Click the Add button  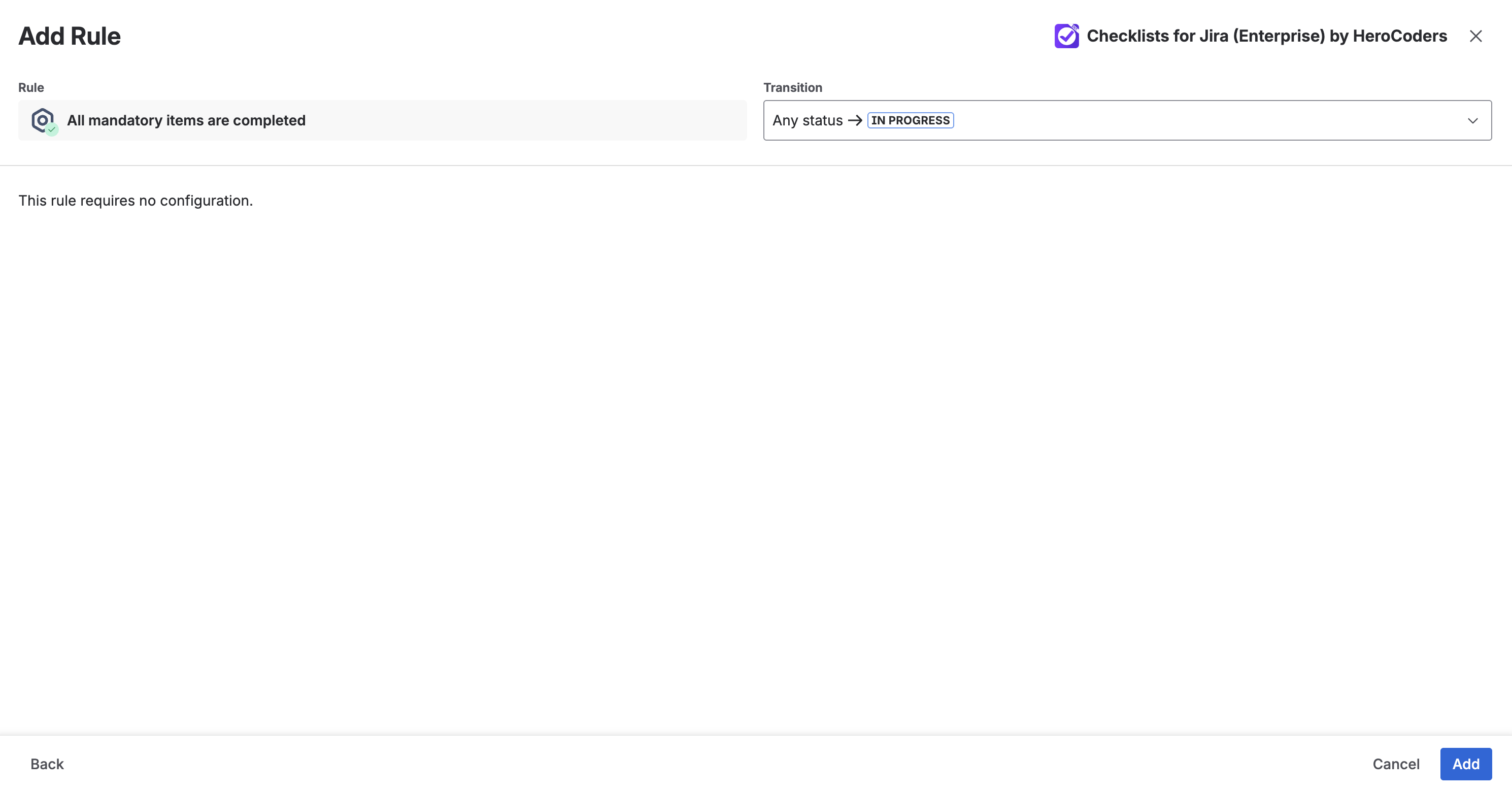click(x=1466, y=764)
